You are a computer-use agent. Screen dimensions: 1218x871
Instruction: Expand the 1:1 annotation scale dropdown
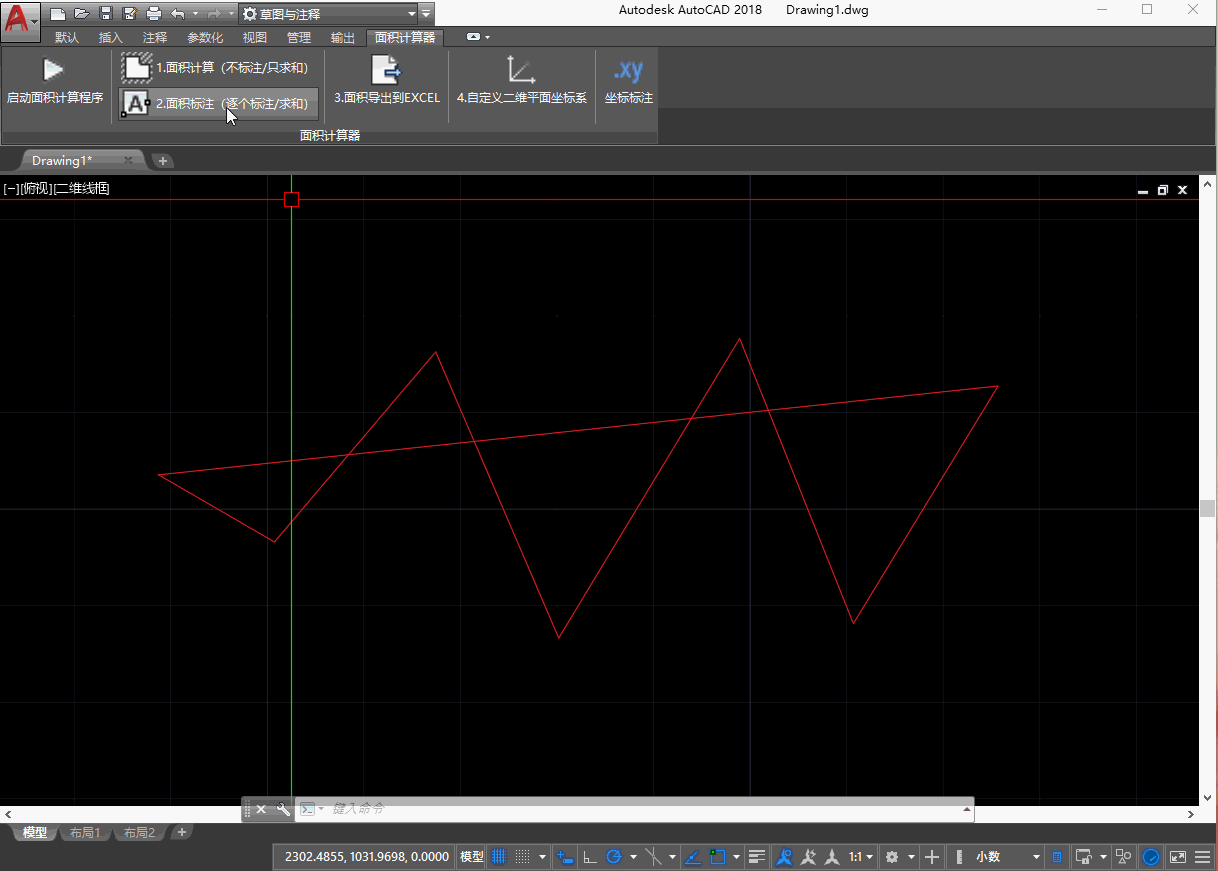(861, 857)
